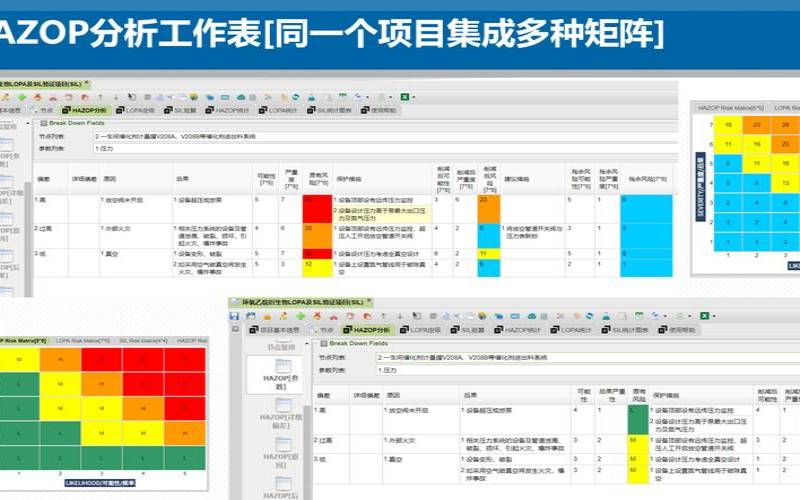Image resolution: width=800 pixels, height=500 pixels.
Task: Click the green plus icon in the lower window toolbar
Action: tap(301, 316)
